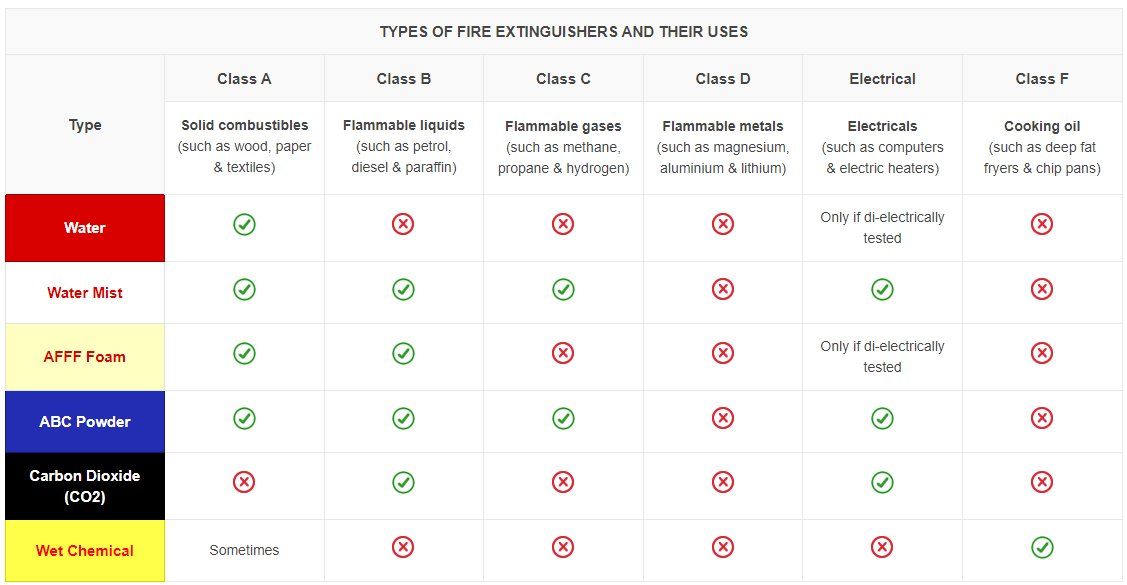
Task: Click red cross for ABC Powder Class F
Action: click(x=1042, y=418)
